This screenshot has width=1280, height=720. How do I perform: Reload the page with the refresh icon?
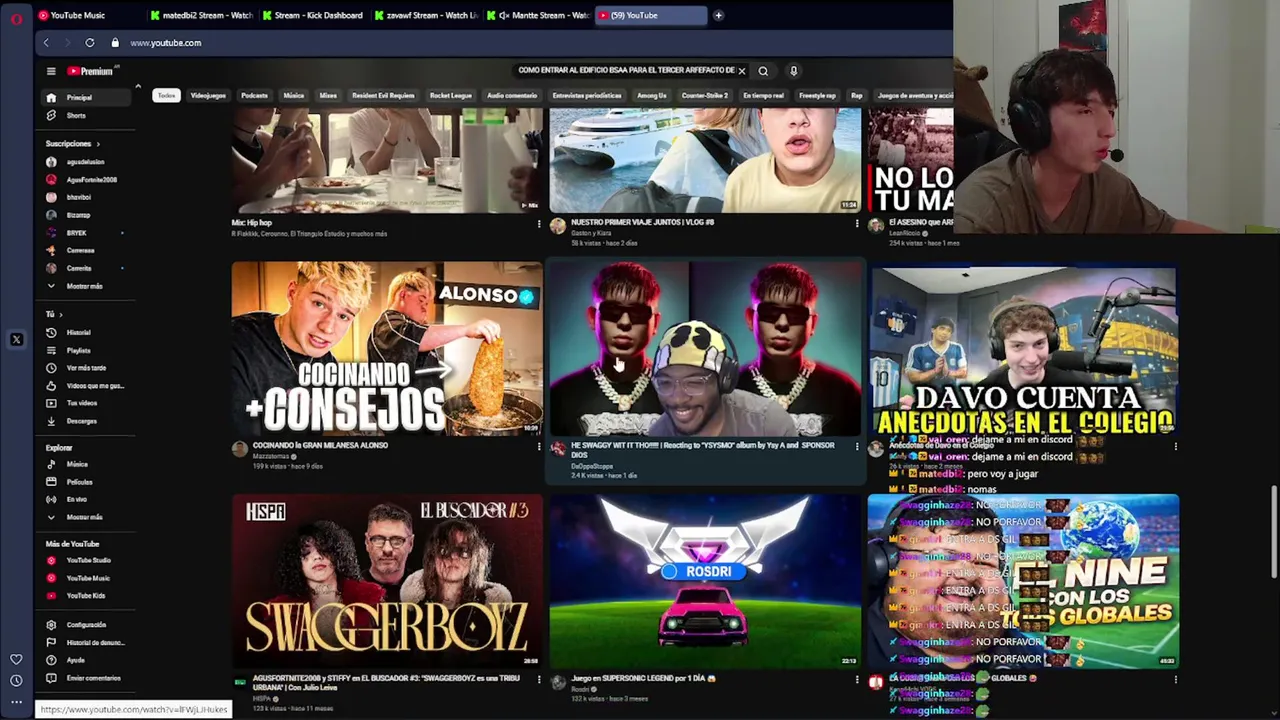pyautogui.click(x=90, y=43)
